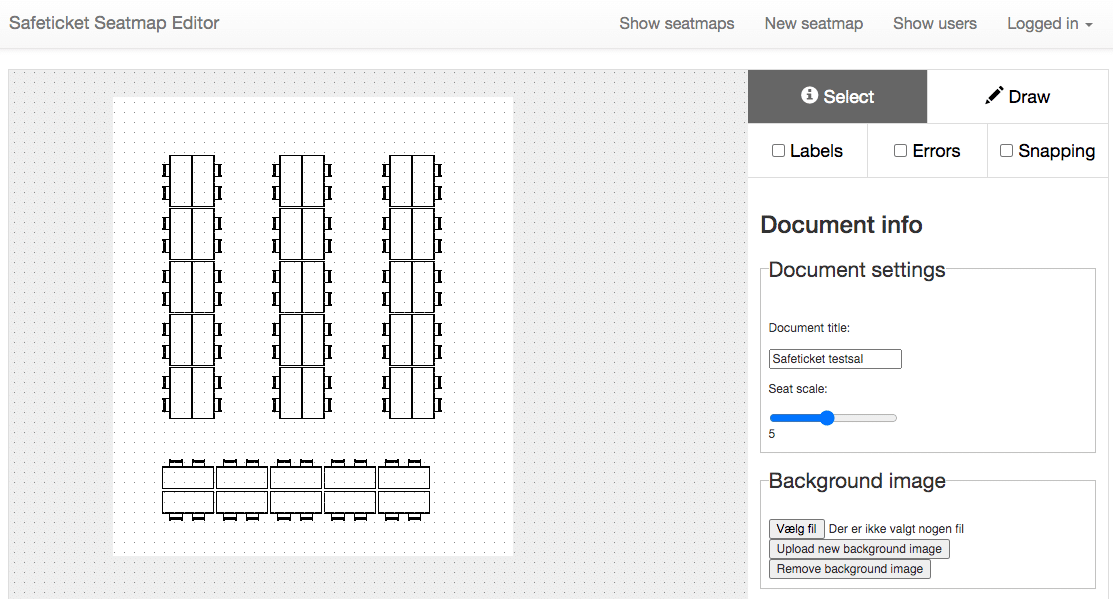1113x599 pixels.
Task: Enable the Snapping checkbox
Action: point(1006,150)
